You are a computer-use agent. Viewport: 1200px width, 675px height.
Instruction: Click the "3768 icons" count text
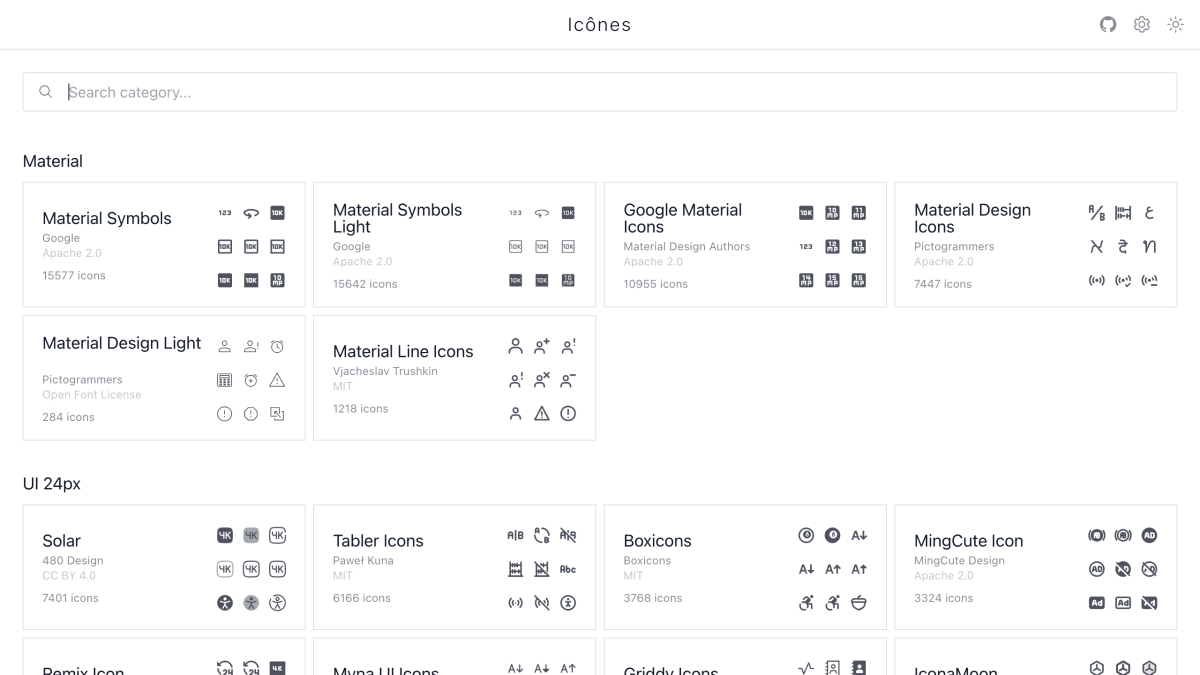pos(653,598)
